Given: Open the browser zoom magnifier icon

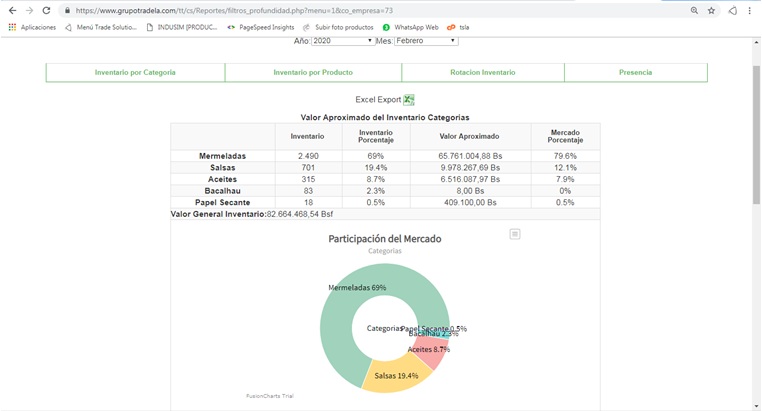Looking at the screenshot, I should click(x=694, y=11).
